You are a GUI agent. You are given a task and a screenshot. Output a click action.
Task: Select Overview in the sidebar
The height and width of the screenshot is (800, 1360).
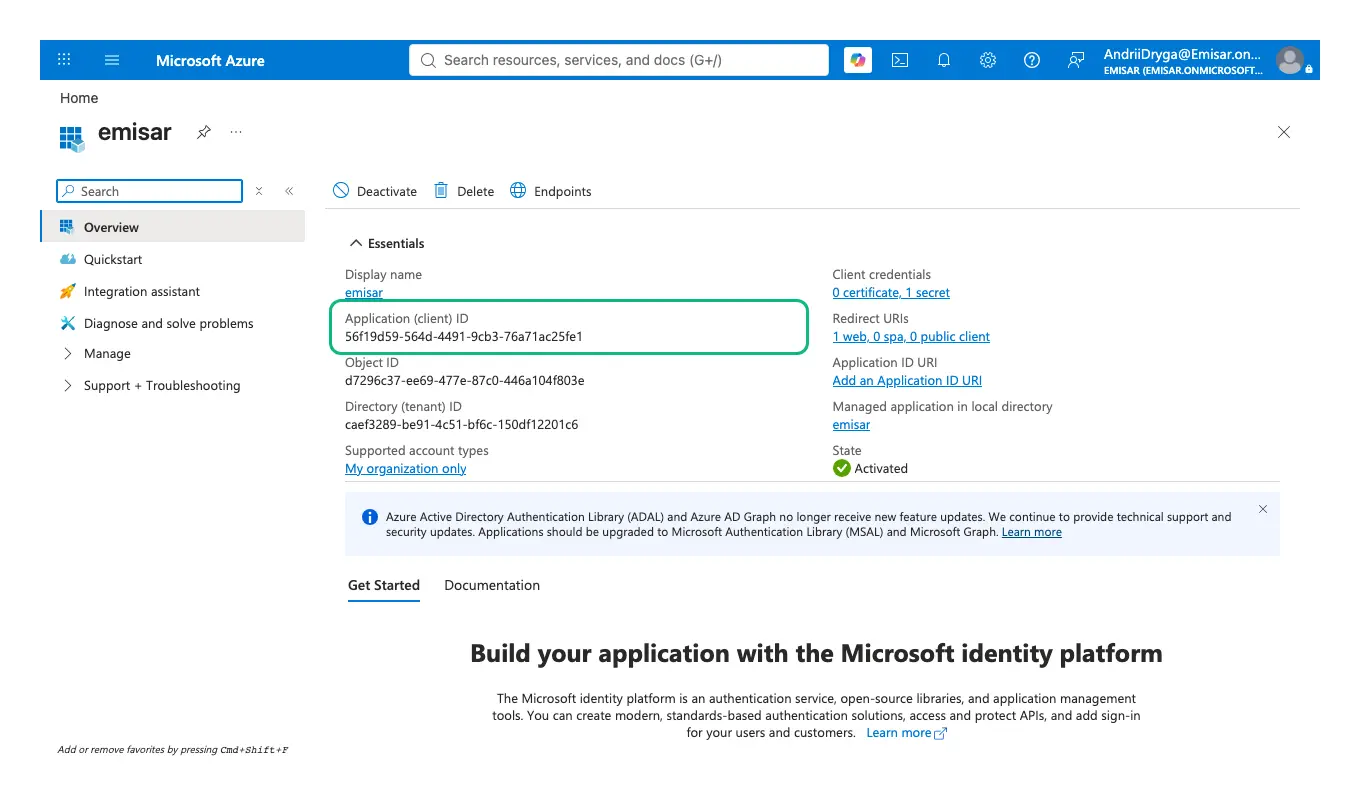[172, 227]
